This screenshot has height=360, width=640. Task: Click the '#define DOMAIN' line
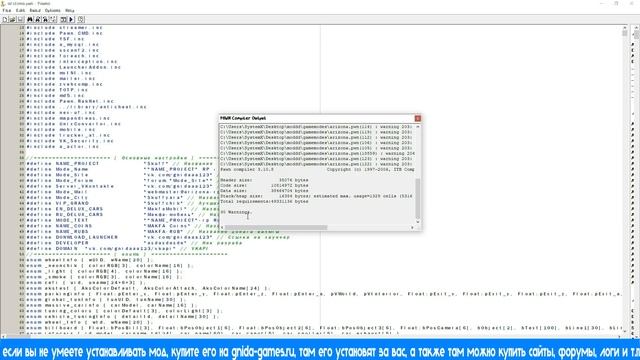118,248
